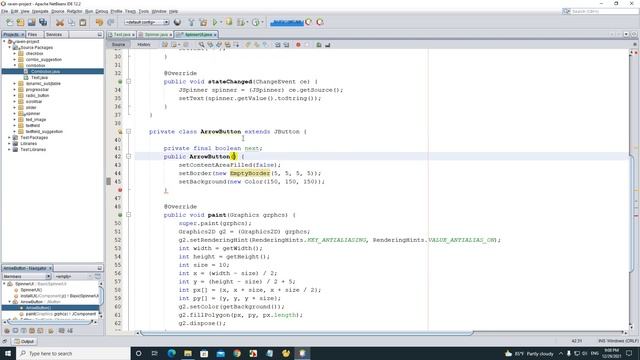Image resolution: width=640 pixels, height=360 pixels.
Task: Toggle Show Static Members filter in Navigator
Action: click(x=24, y=331)
